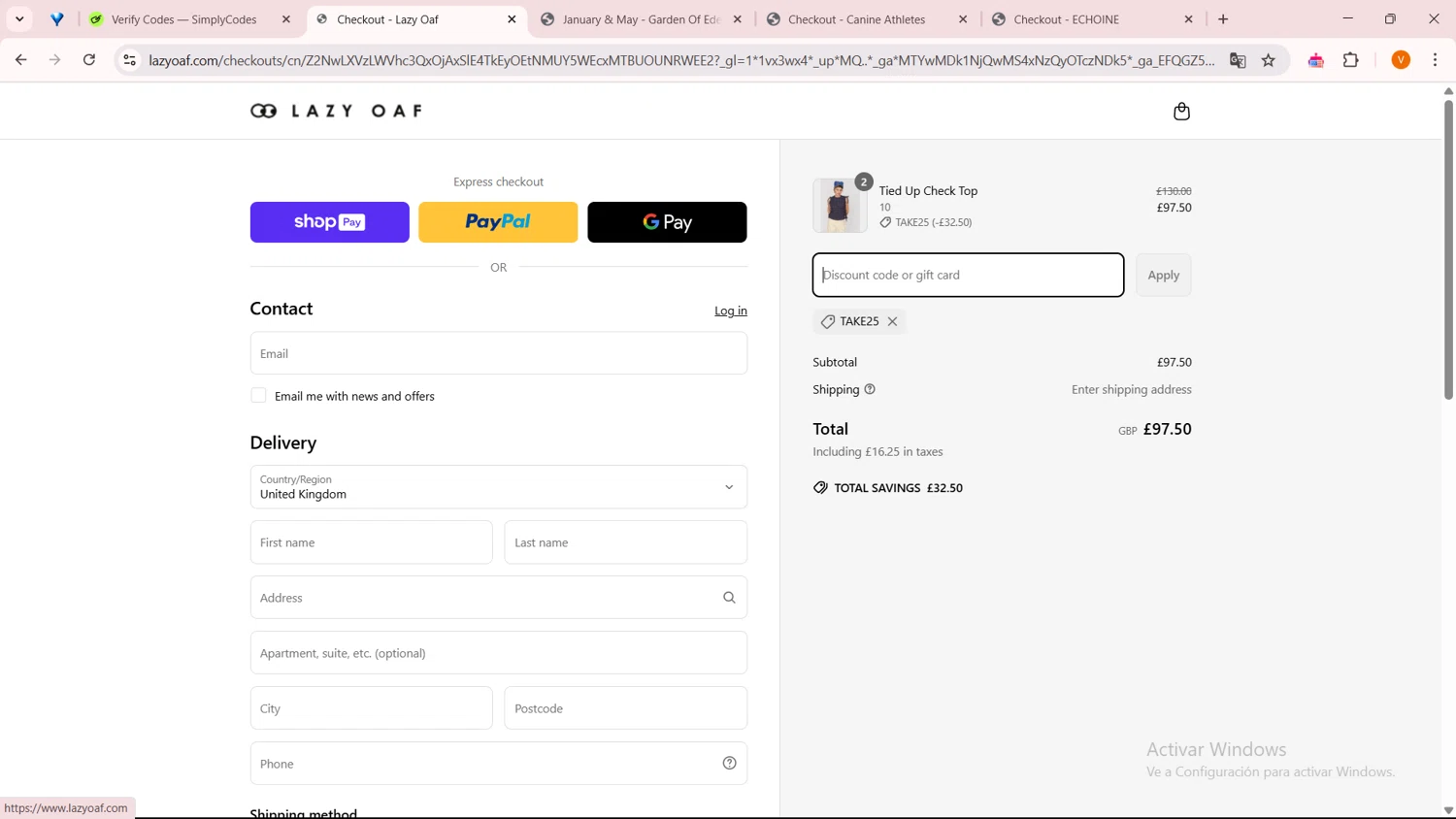Image resolution: width=1456 pixels, height=819 pixels.
Task: Open a new browser tab
Action: [1223, 19]
